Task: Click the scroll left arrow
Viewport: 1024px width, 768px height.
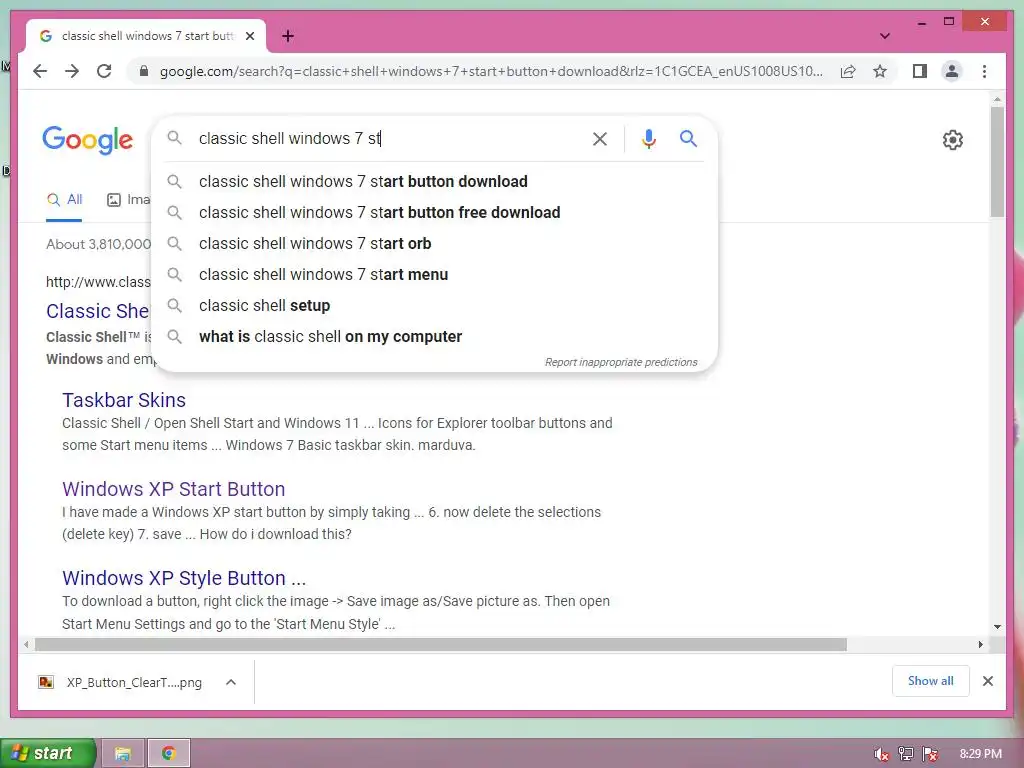Action: tap(25, 645)
